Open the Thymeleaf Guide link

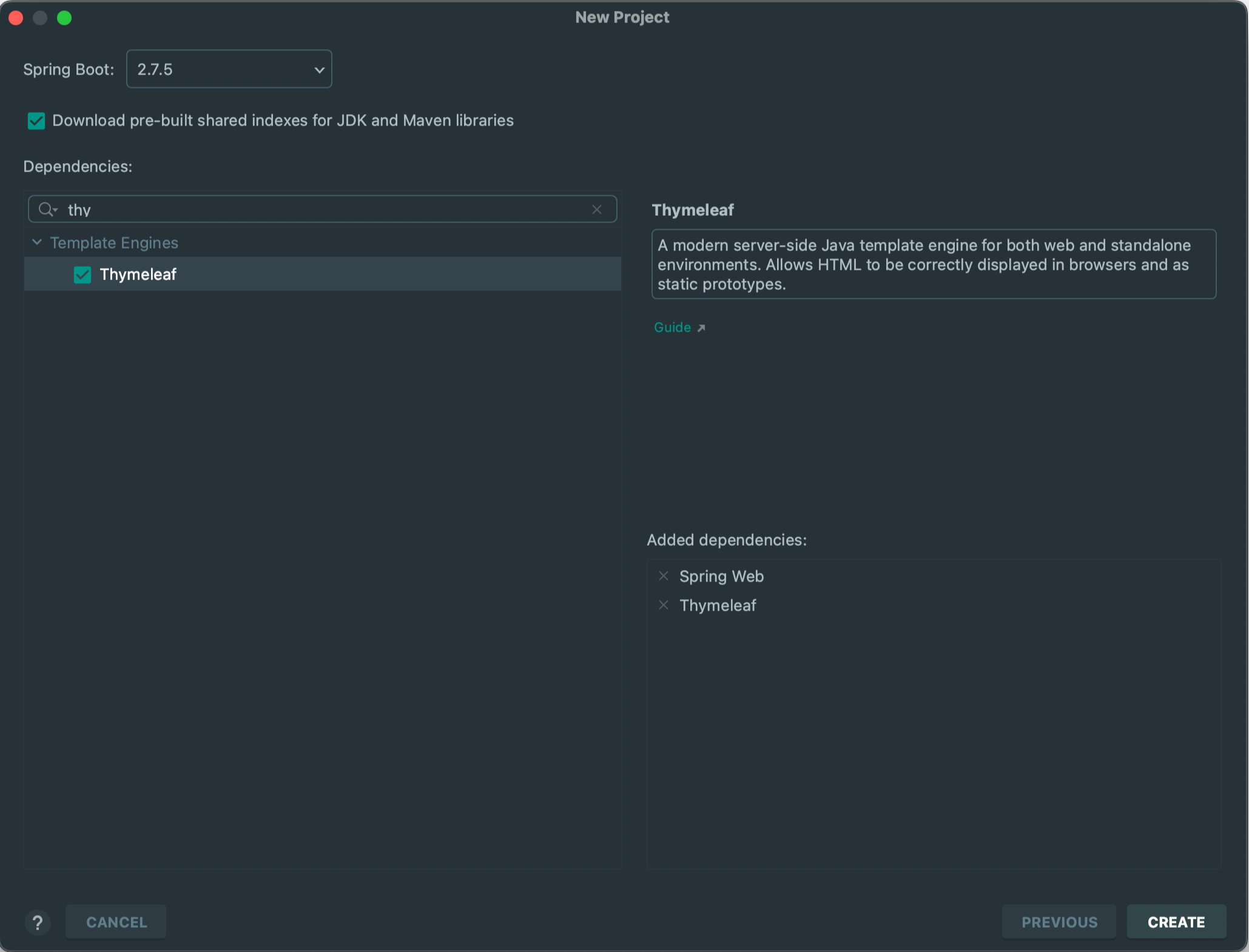point(672,327)
